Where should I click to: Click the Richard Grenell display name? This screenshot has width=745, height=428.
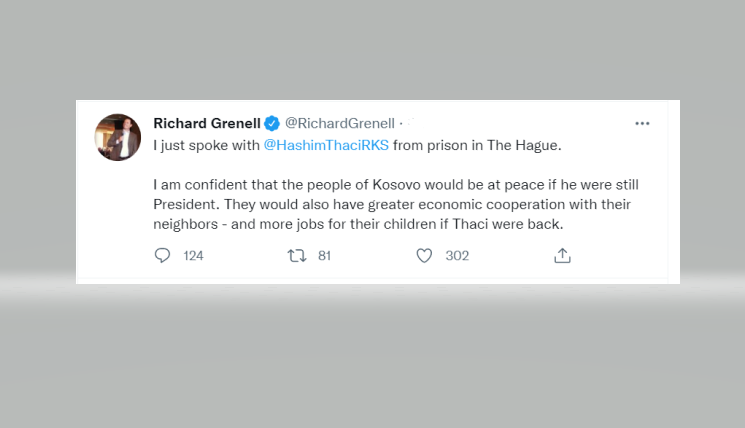pos(206,123)
